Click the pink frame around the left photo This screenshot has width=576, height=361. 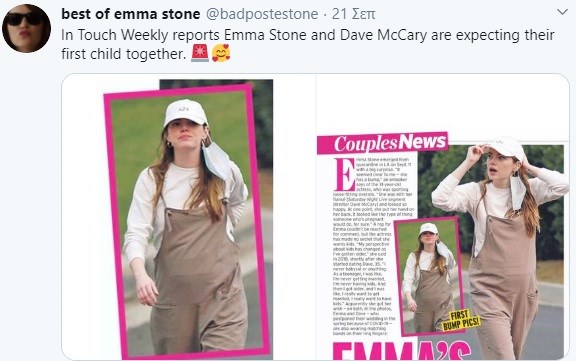point(187,221)
